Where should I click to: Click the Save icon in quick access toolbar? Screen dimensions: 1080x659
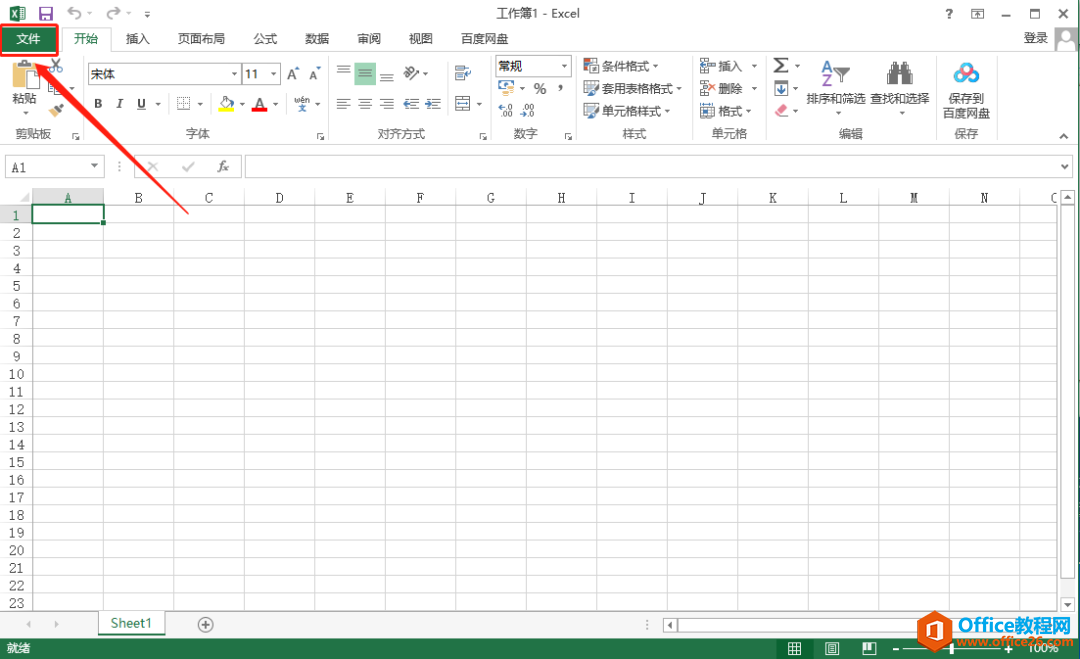click(45, 13)
